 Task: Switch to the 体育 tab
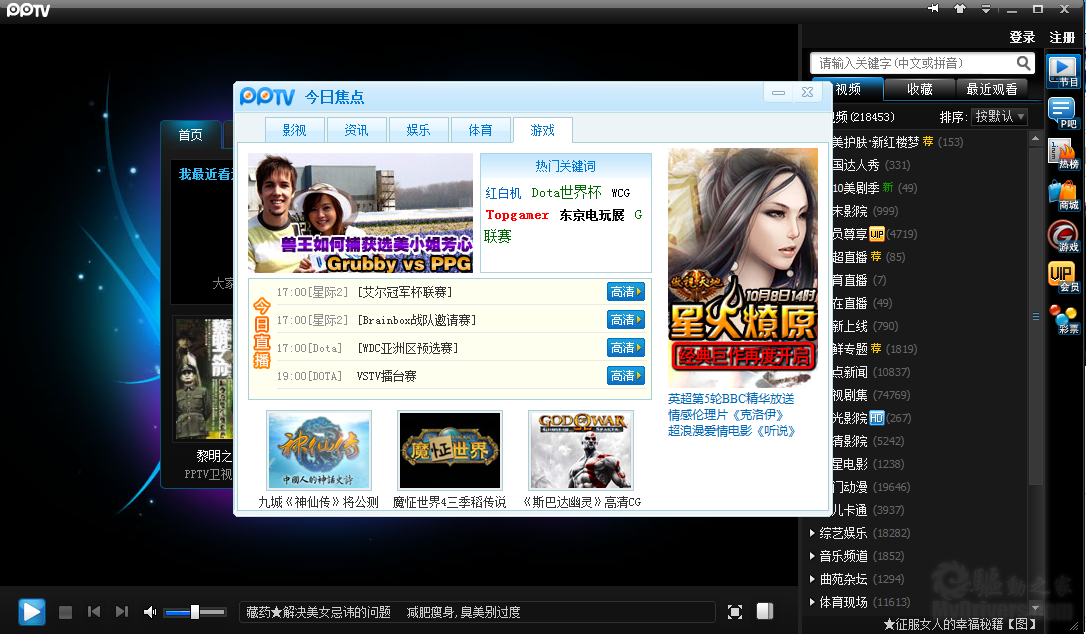480,130
